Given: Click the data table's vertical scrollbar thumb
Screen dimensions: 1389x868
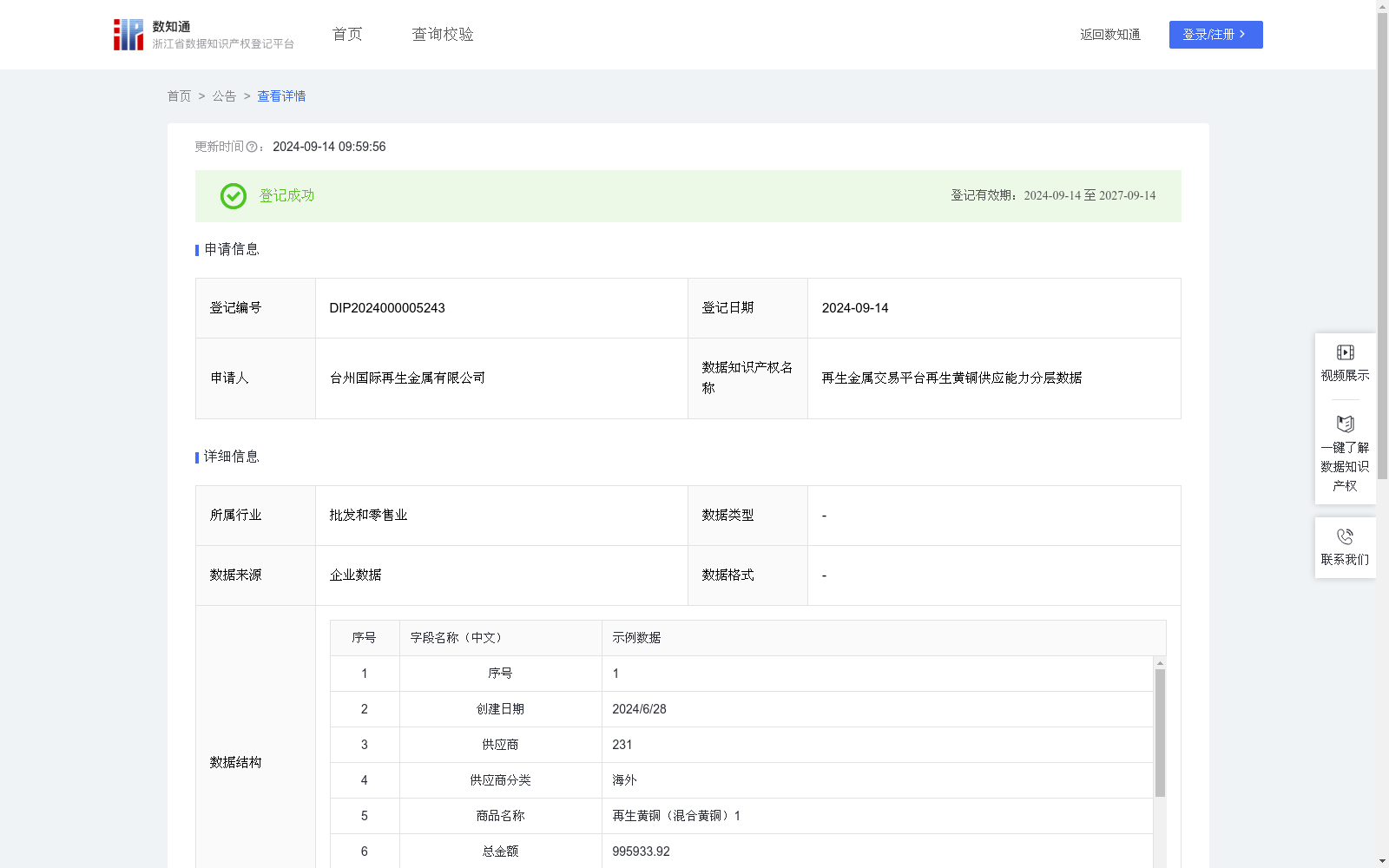Looking at the screenshot, I should (1160, 733).
